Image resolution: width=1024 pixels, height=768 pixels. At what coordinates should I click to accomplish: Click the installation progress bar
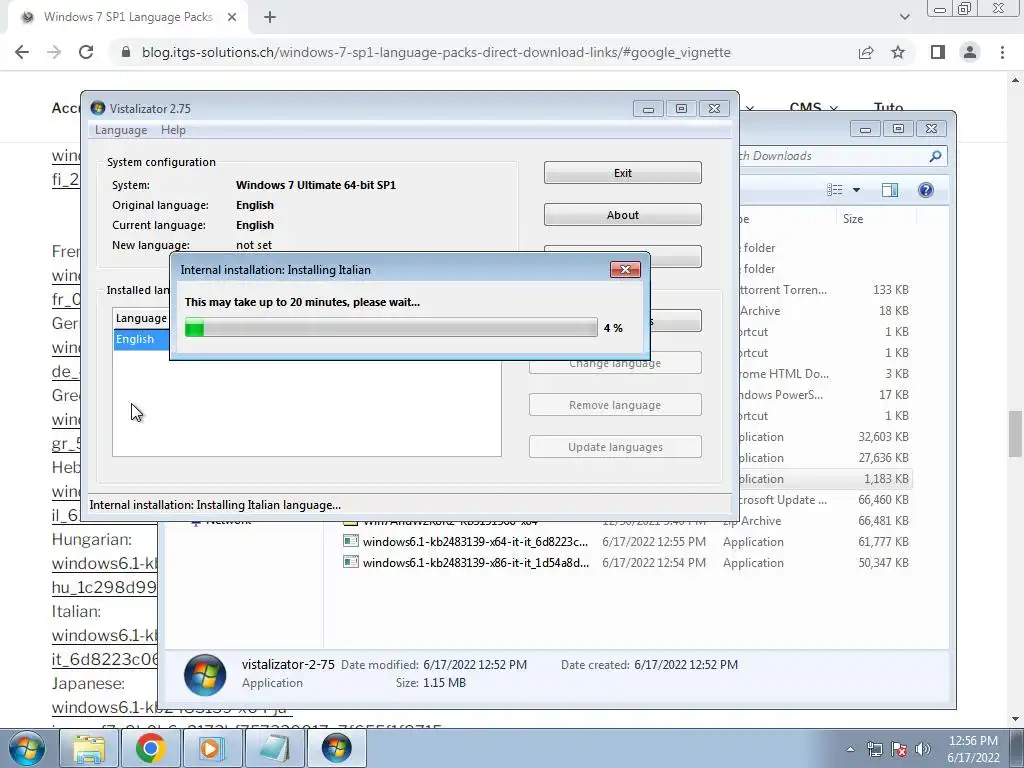391,327
